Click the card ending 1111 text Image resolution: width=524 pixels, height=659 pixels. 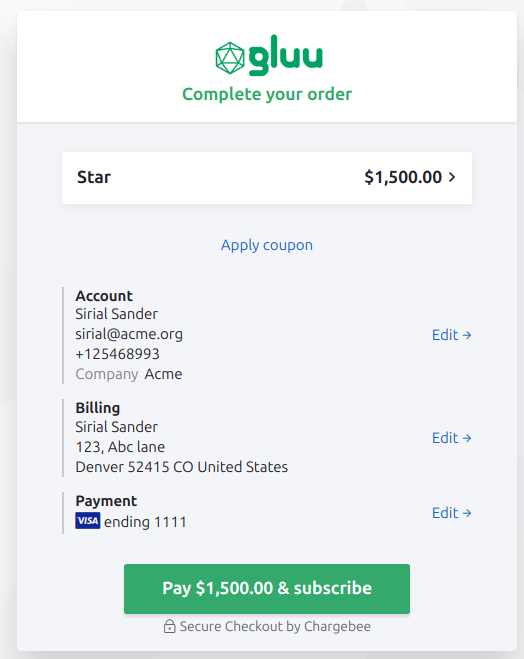[x=145, y=522]
